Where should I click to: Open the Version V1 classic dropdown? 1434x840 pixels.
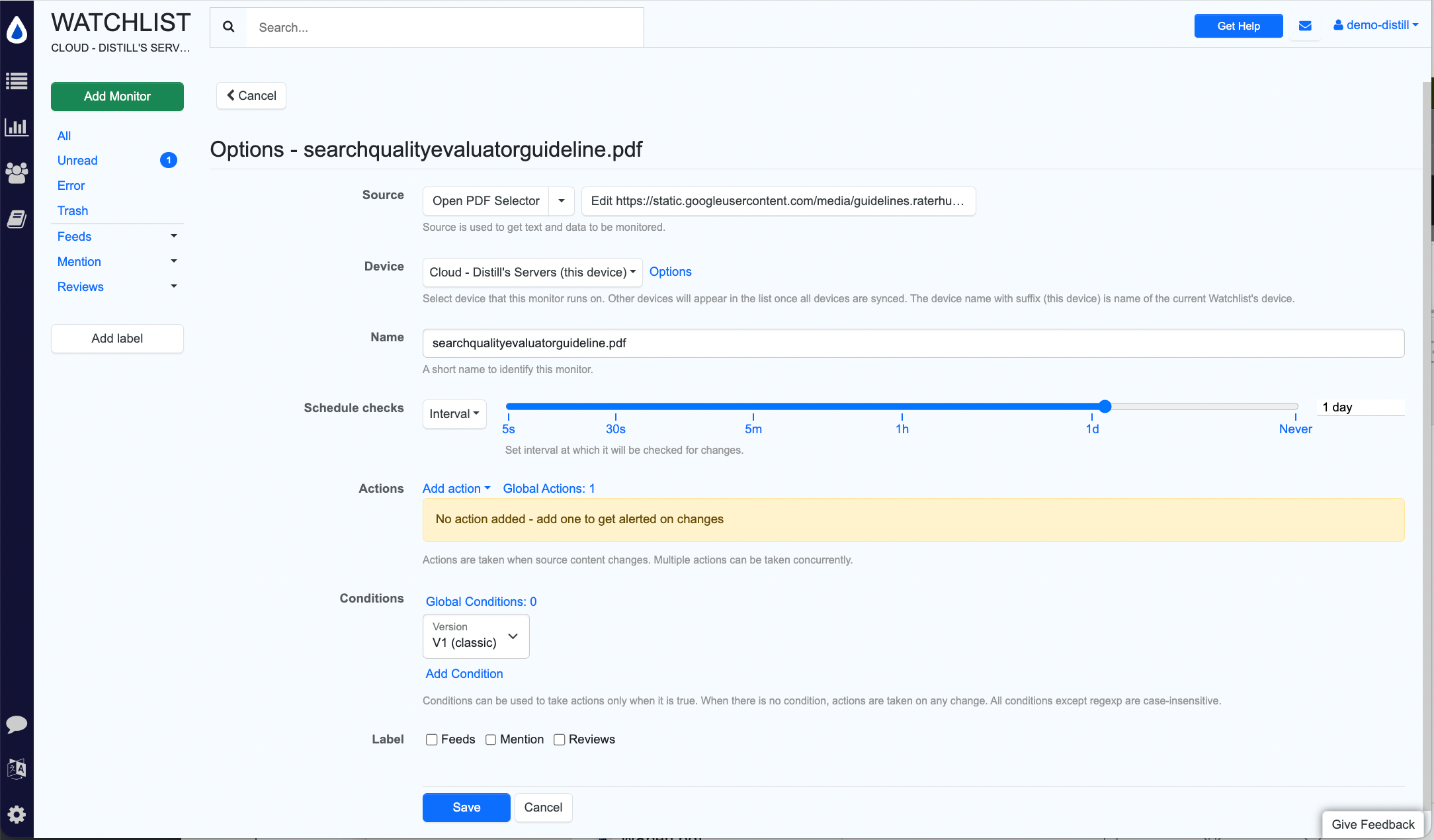(x=476, y=636)
